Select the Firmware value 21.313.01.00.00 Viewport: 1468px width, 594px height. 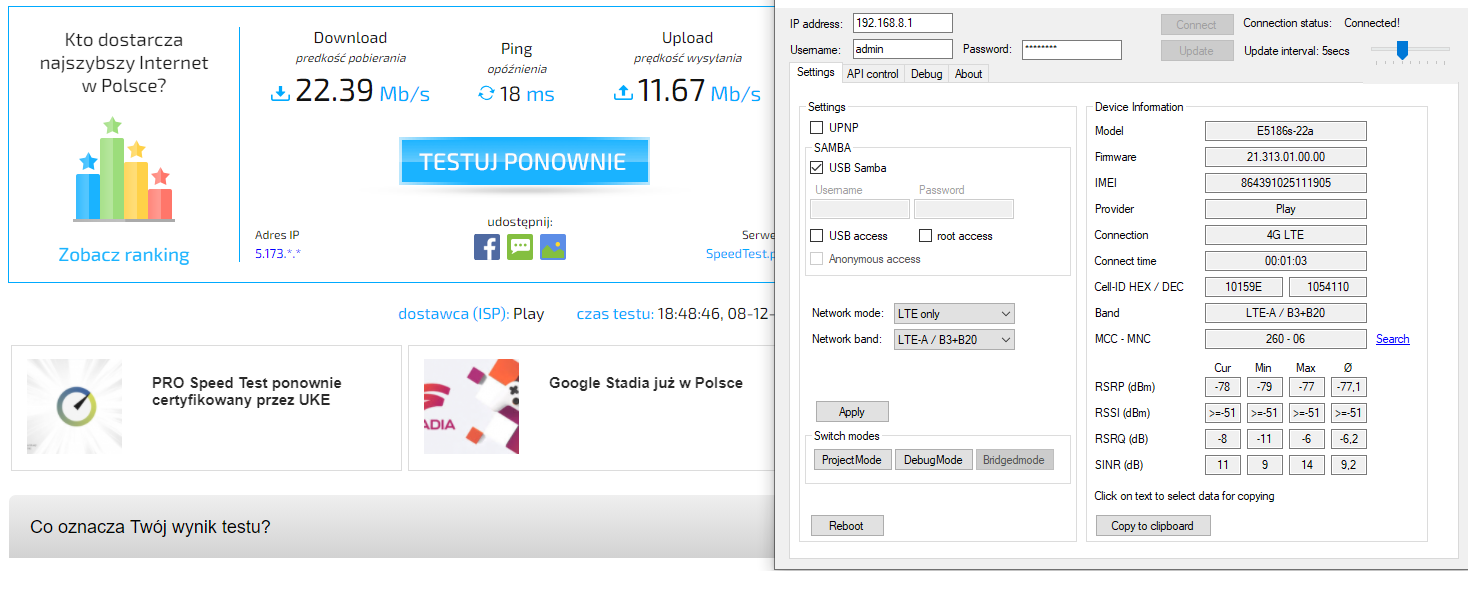pos(1285,157)
